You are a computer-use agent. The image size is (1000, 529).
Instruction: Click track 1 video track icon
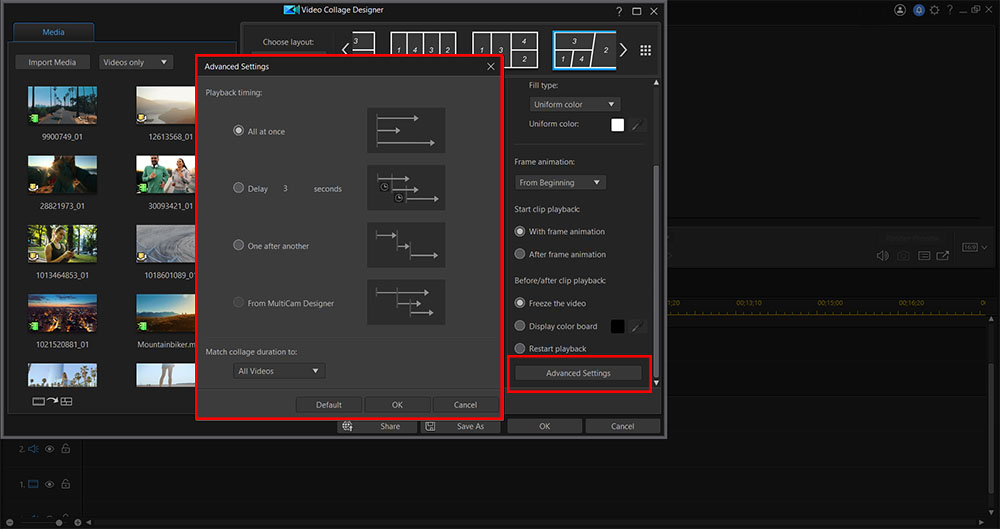click(33, 484)
